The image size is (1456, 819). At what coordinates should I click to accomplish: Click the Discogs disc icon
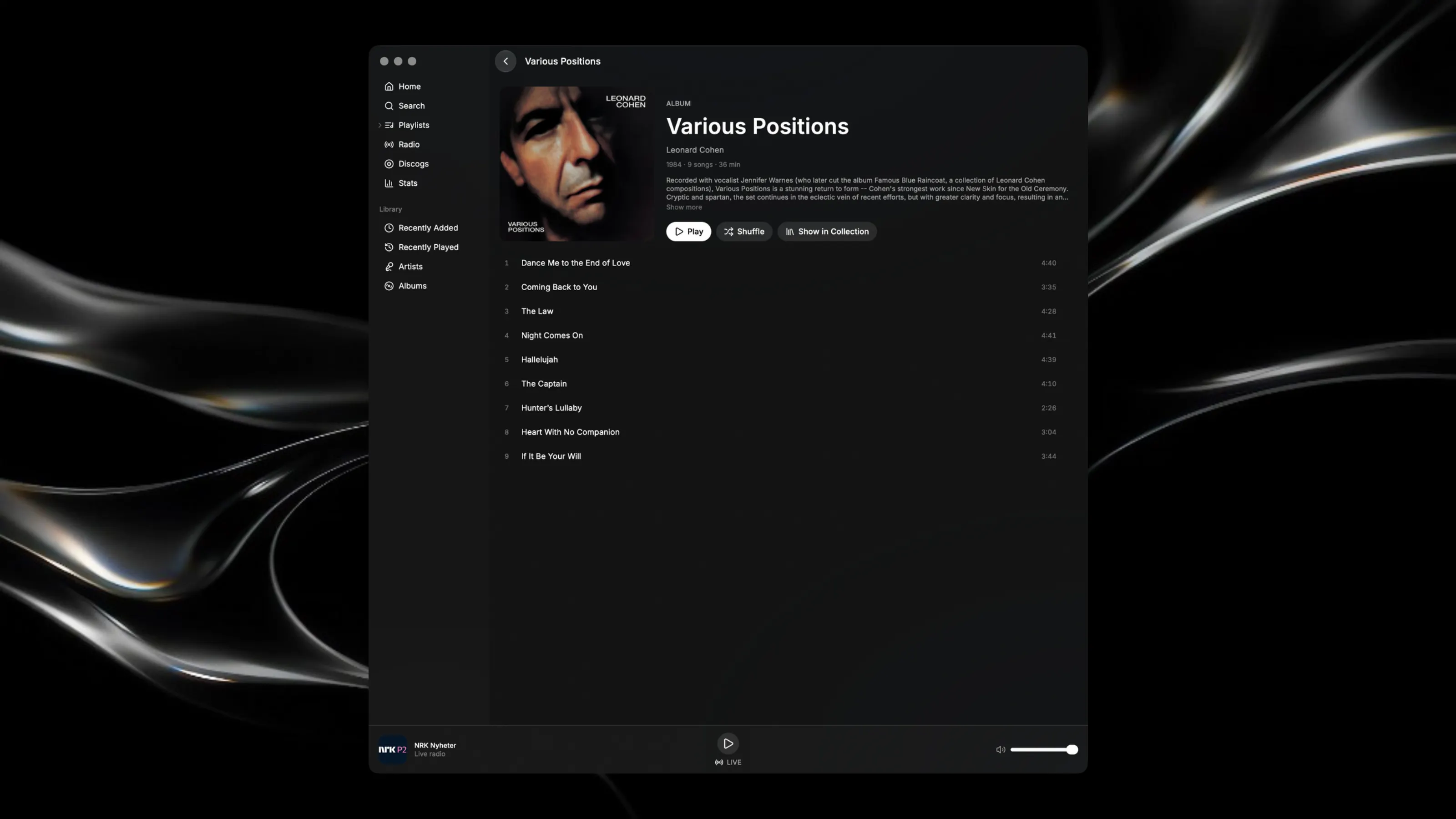(389, 164)
